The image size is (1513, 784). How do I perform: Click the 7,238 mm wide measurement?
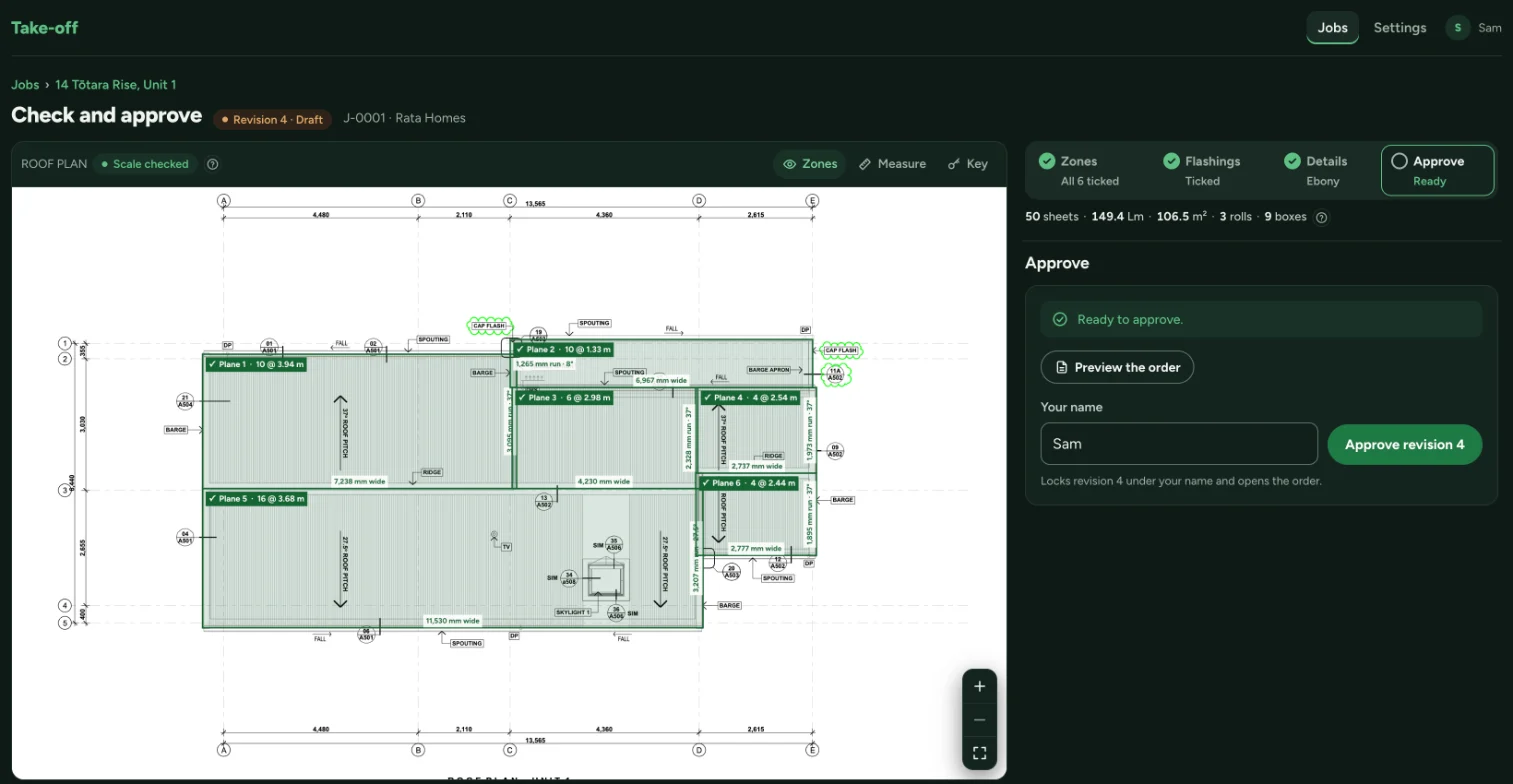[359, 482]
